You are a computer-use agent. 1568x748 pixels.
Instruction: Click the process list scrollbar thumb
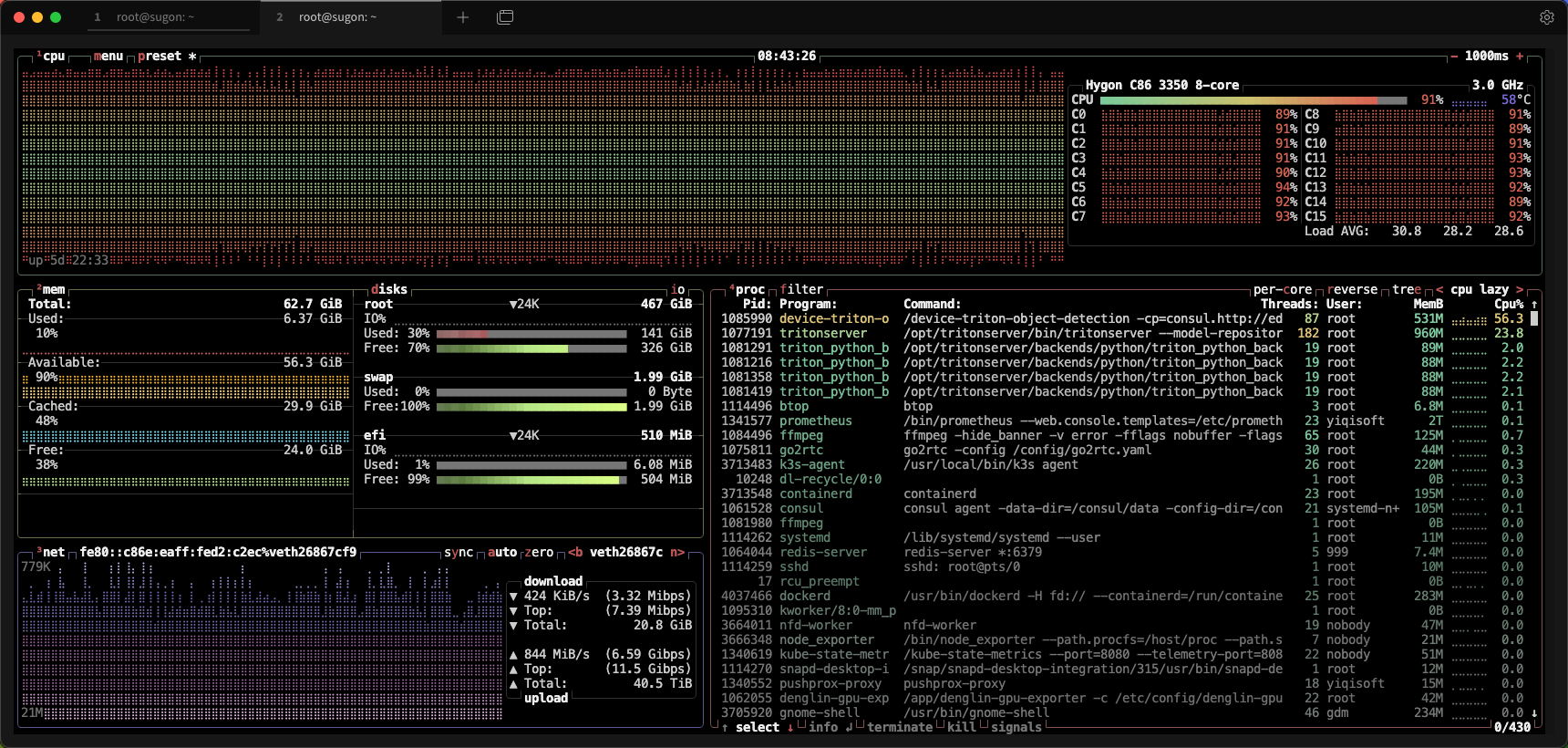pyautogui.click(x=1534, y=318)
